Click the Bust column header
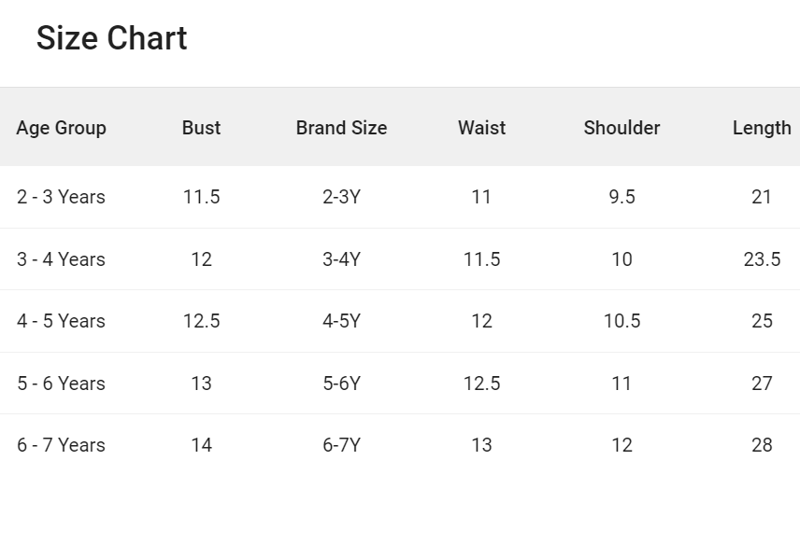The width and height of the screenshot is (800, 558). coord(201,128)
